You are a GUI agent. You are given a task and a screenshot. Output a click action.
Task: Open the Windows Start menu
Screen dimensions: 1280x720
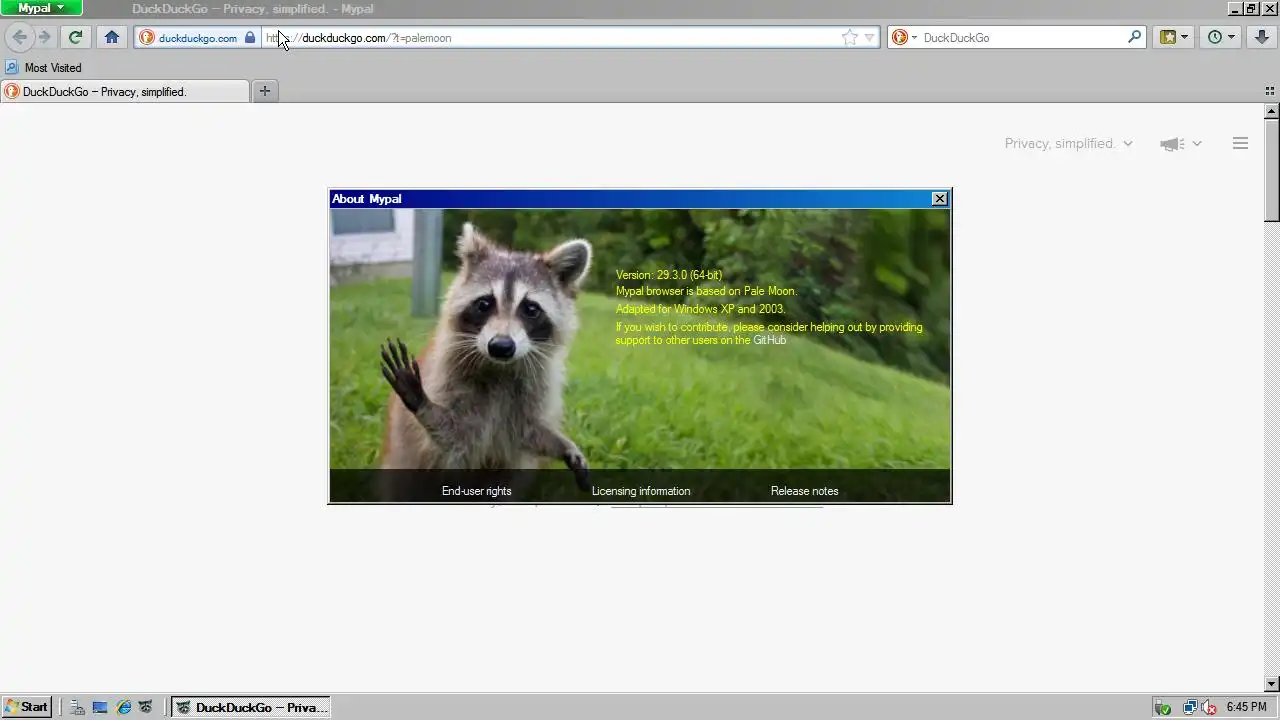click(27, 707)
